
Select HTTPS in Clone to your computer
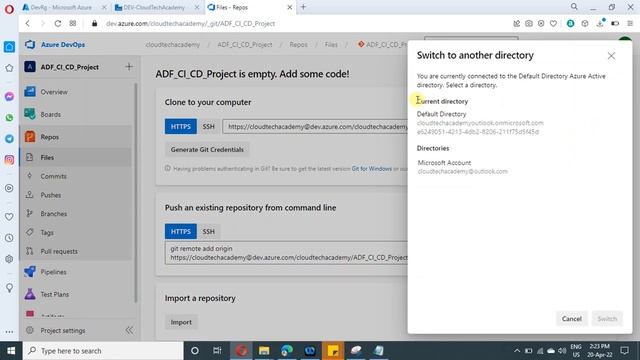coord(180,127)
